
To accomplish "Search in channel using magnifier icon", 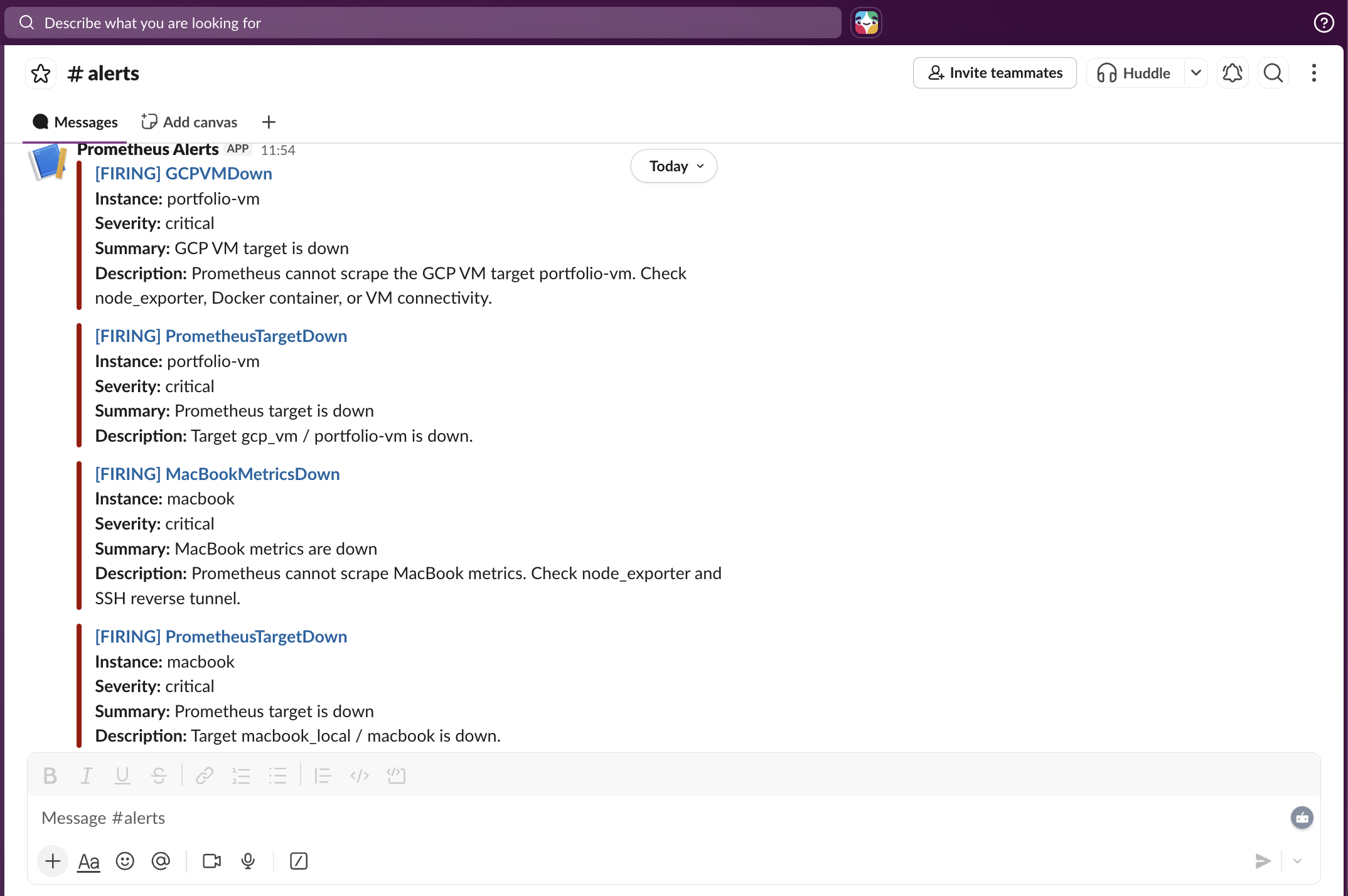I will coord(1273,73).
